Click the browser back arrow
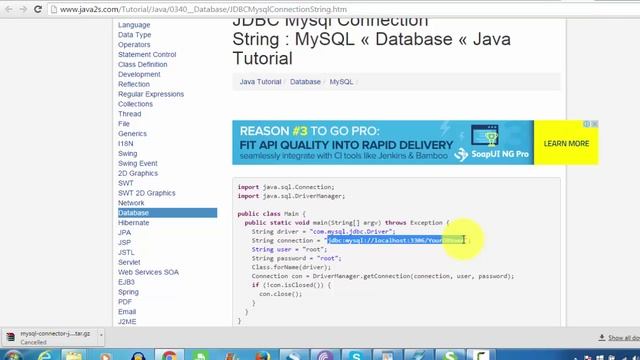 point(8,9)
